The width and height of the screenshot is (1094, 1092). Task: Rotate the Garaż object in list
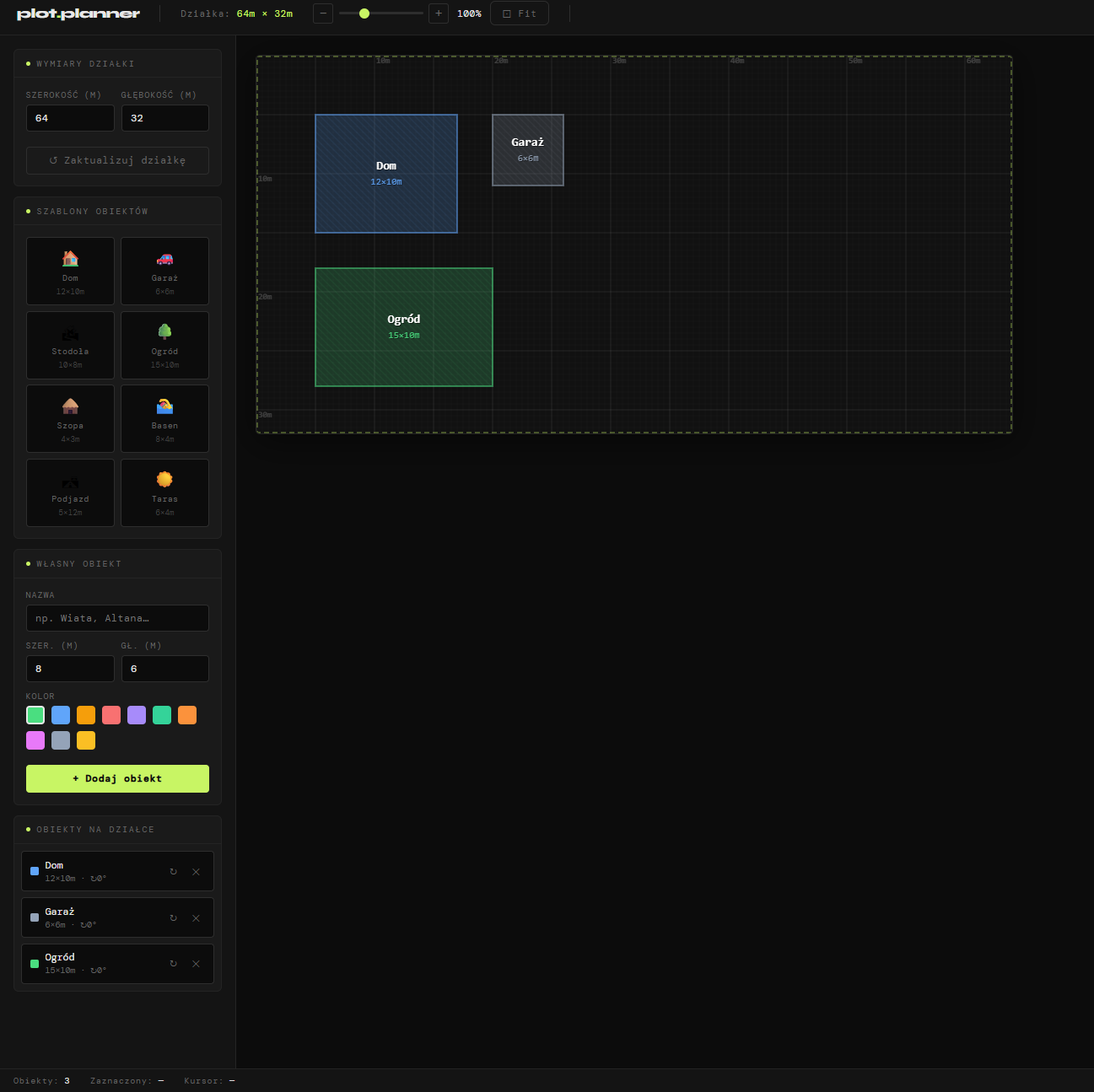[x=174, y=918]
